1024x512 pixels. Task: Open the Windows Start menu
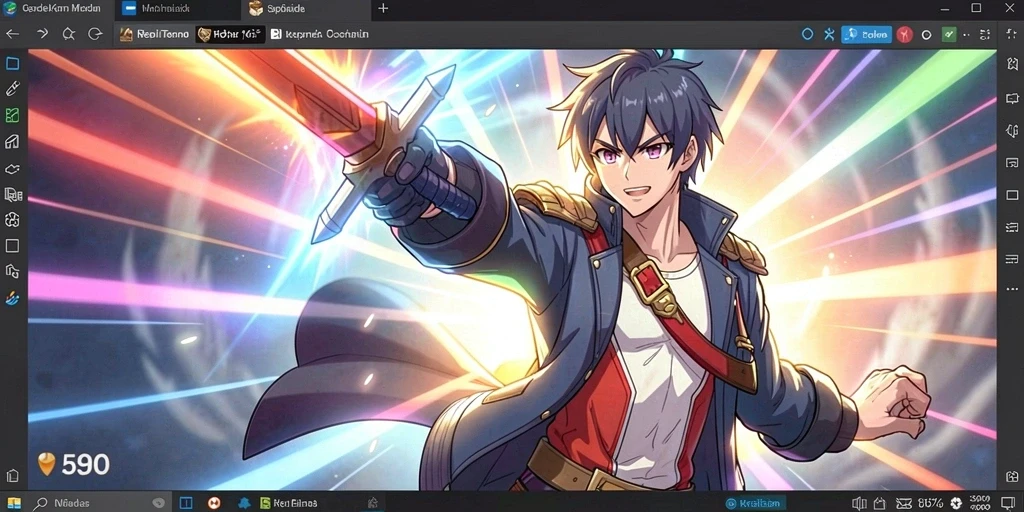pyautogui.click(x=13, y=503)
